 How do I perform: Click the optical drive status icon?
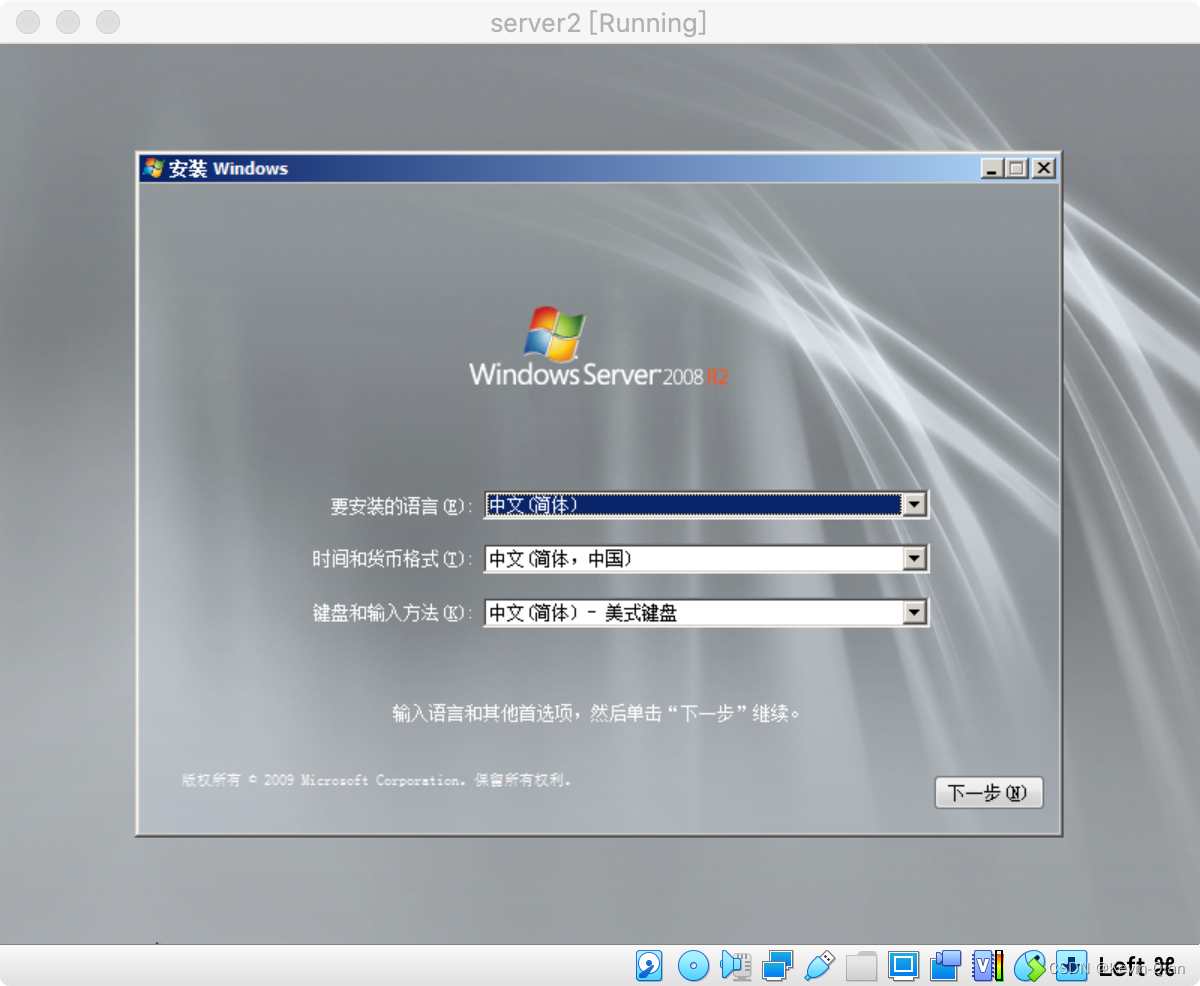coord(693,966)
